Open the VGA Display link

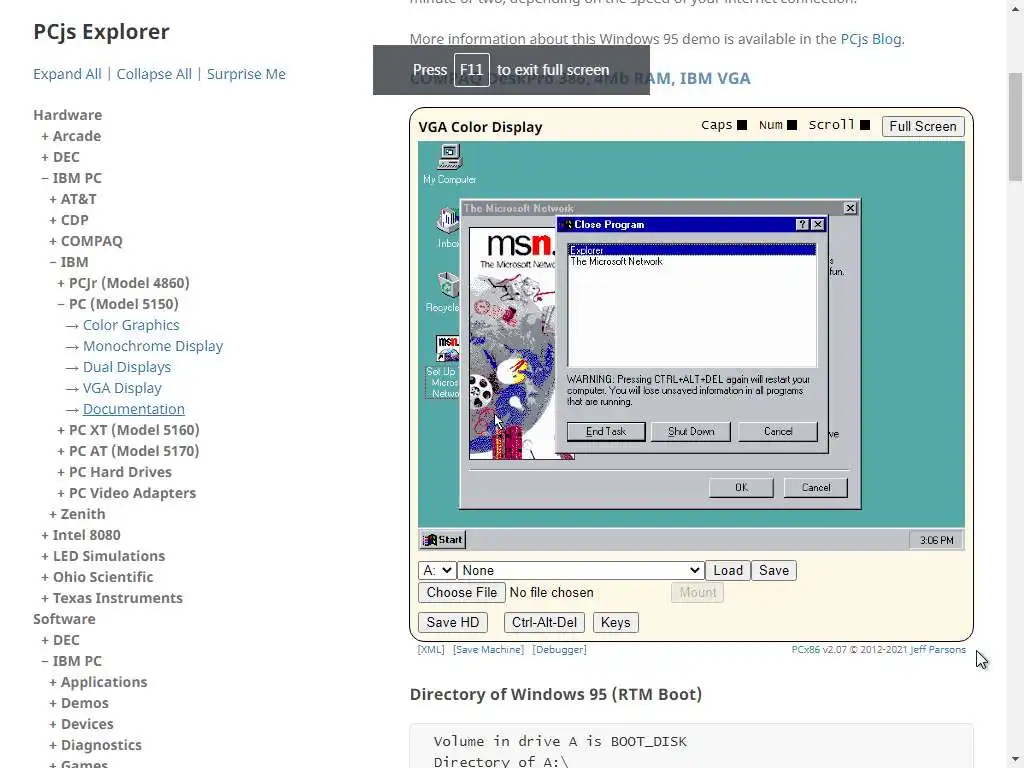tap(122, 388)
